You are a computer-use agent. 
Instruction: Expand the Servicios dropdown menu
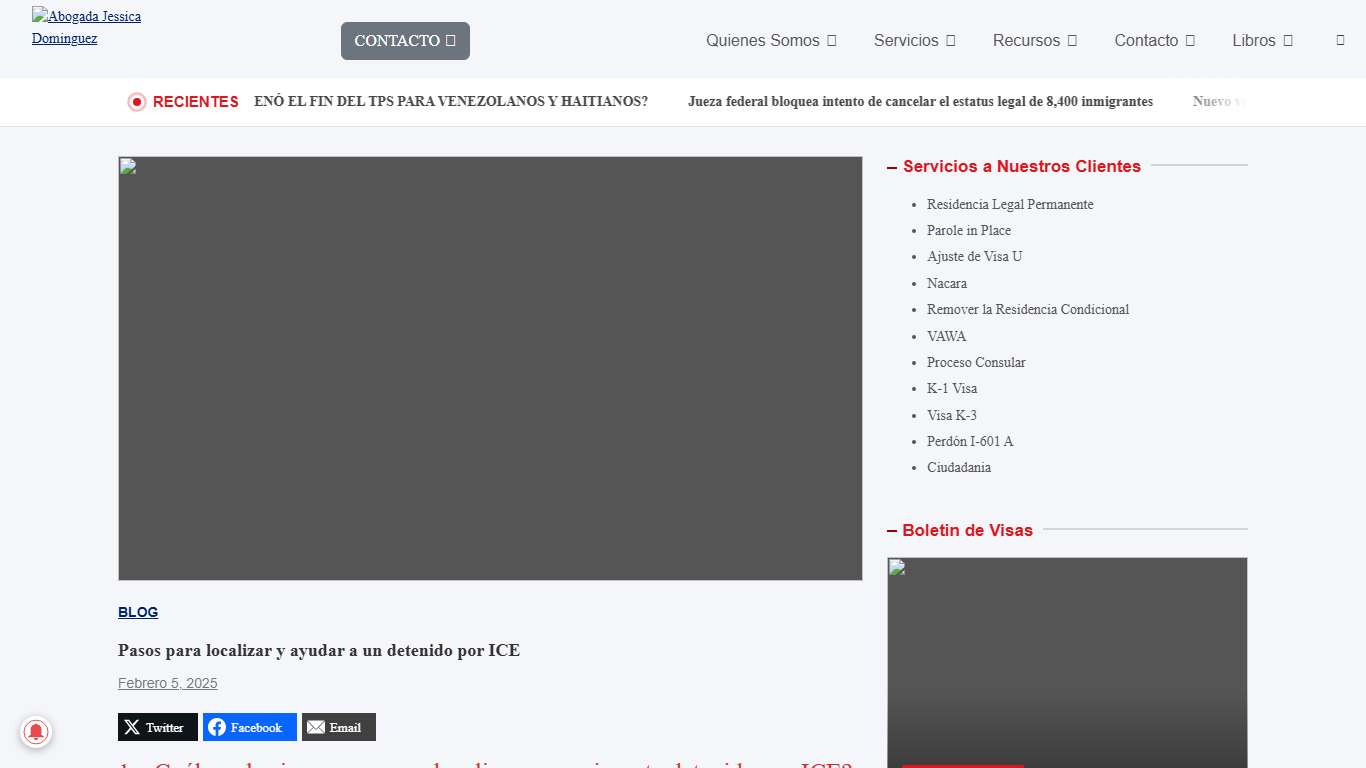point(914,40)
